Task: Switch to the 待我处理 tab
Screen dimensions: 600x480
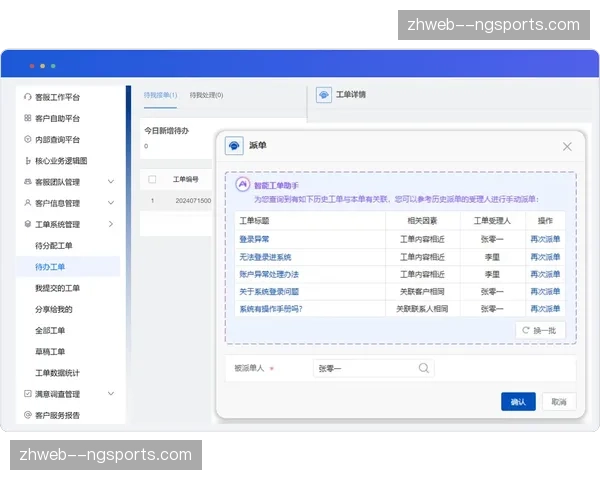Action: point(207,95)
